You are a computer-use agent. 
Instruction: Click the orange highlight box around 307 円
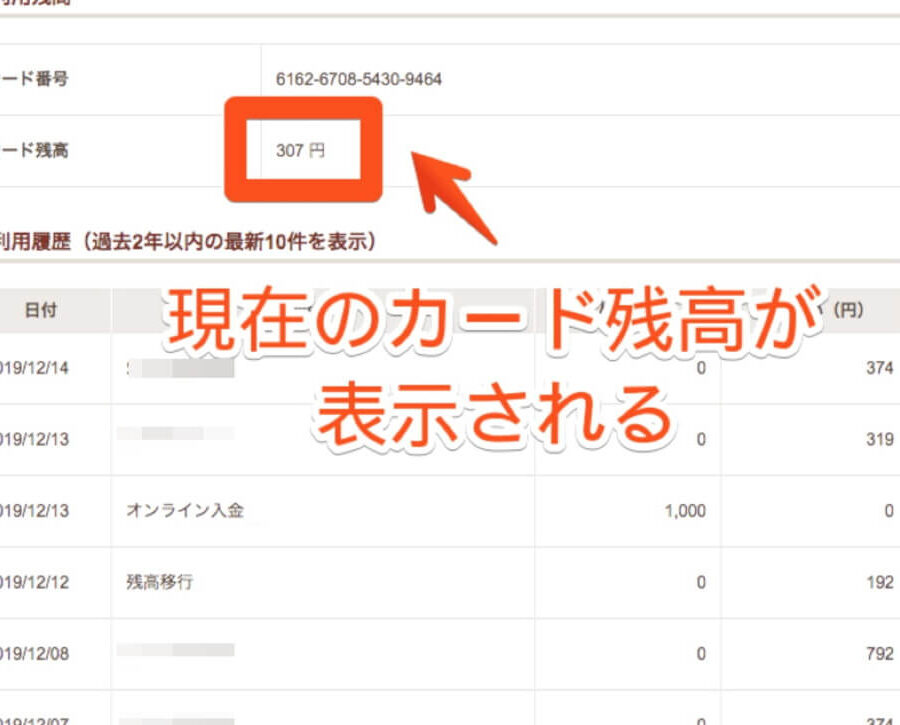click(302, 105)
